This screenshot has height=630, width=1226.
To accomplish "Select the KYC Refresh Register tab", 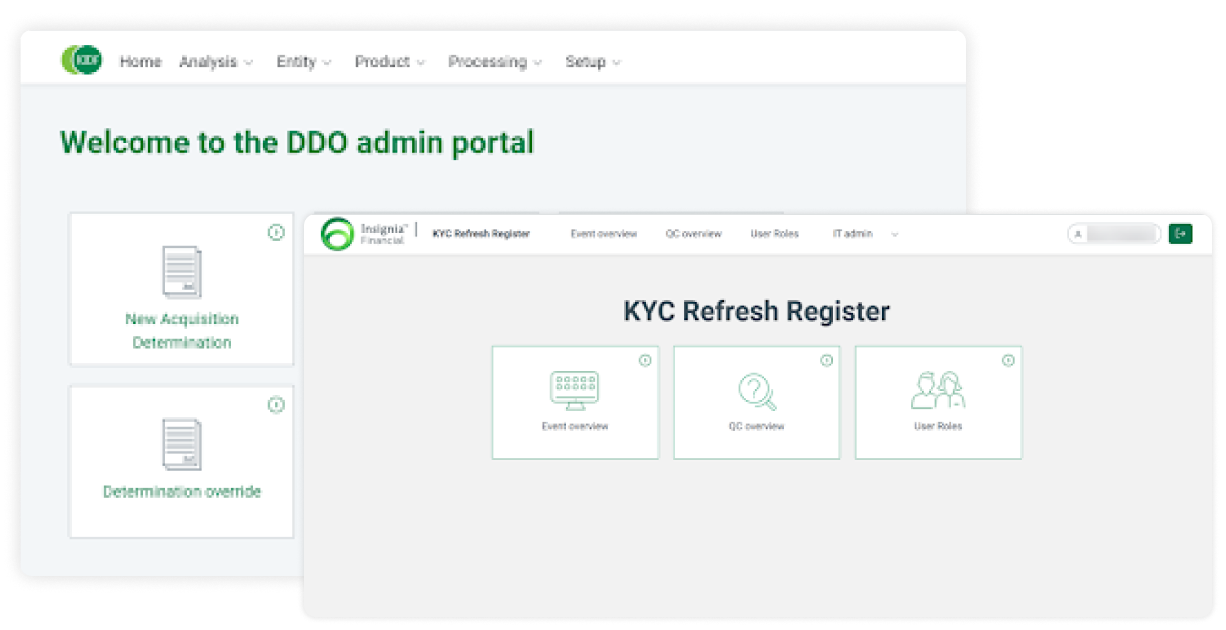I will pos(481,234).
